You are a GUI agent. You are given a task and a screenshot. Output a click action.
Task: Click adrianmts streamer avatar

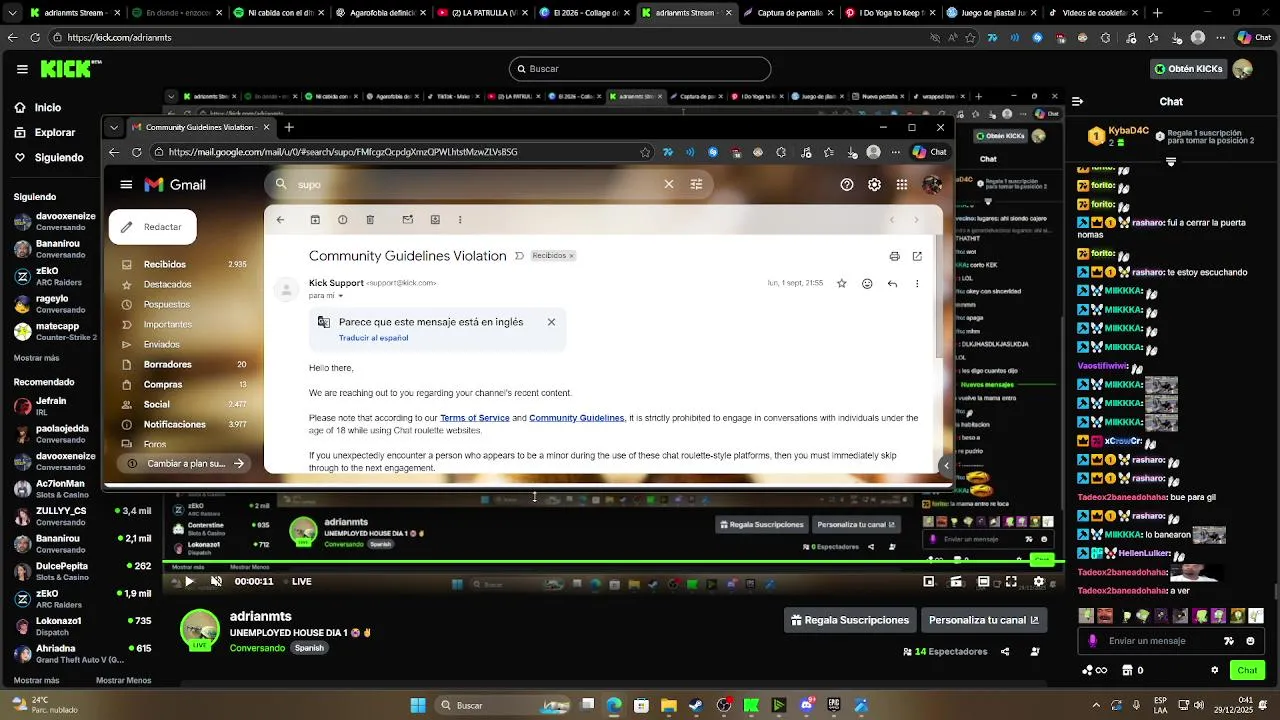tap(200, 630)
